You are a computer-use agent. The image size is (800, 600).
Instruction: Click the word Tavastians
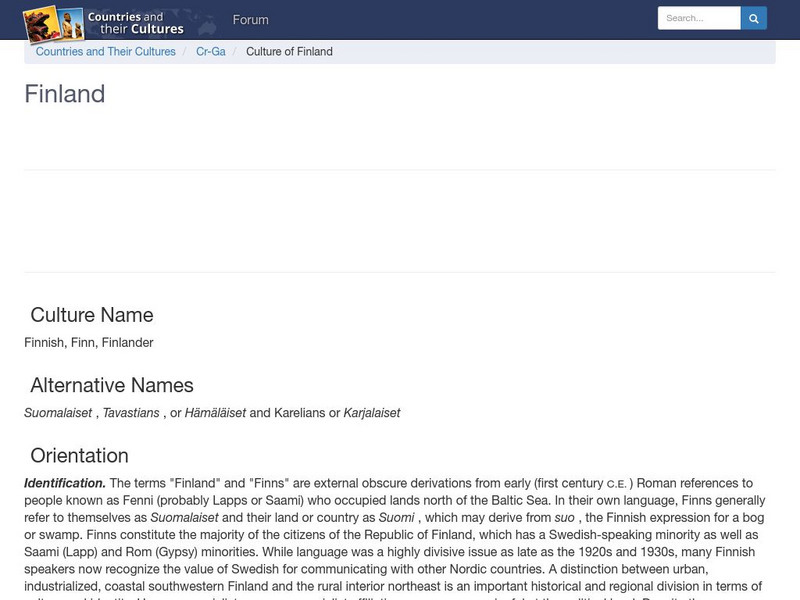131,413
